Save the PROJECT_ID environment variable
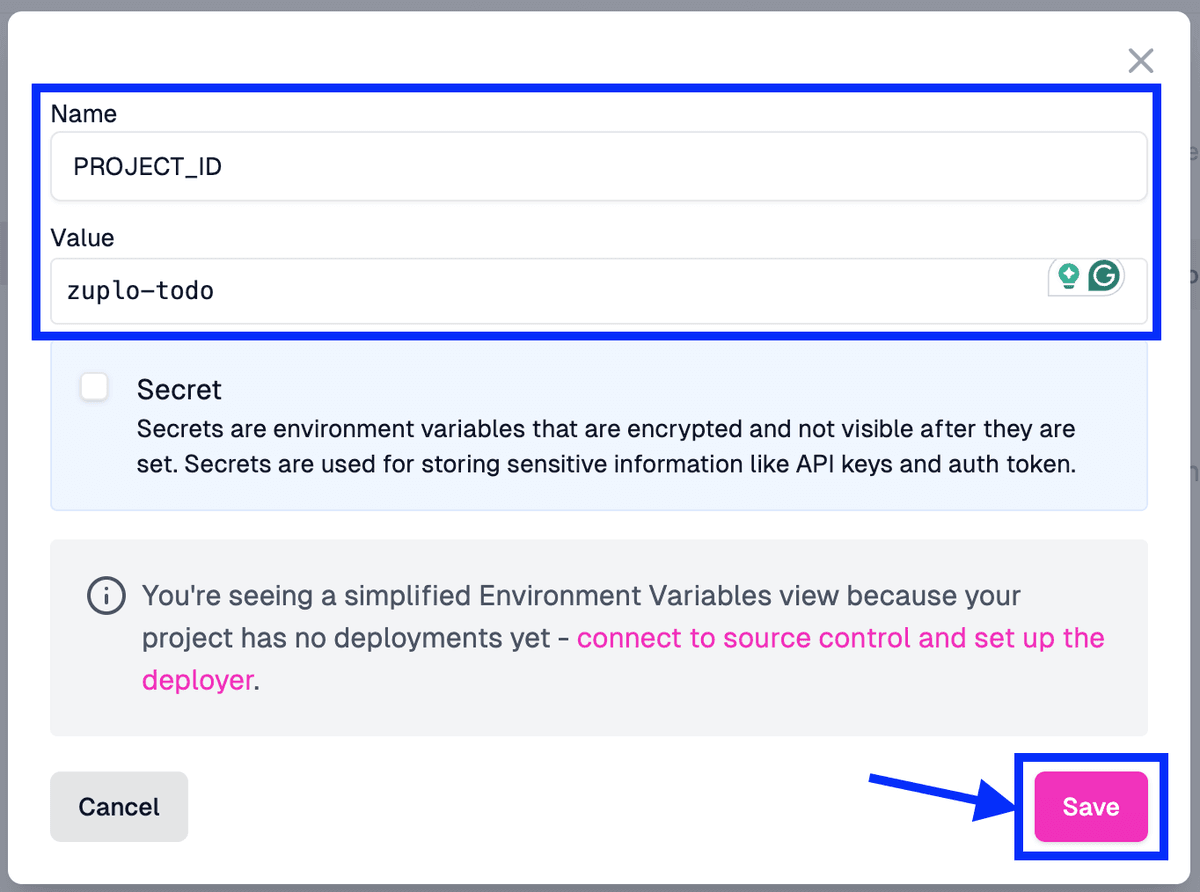 [x=1090, y=806]
